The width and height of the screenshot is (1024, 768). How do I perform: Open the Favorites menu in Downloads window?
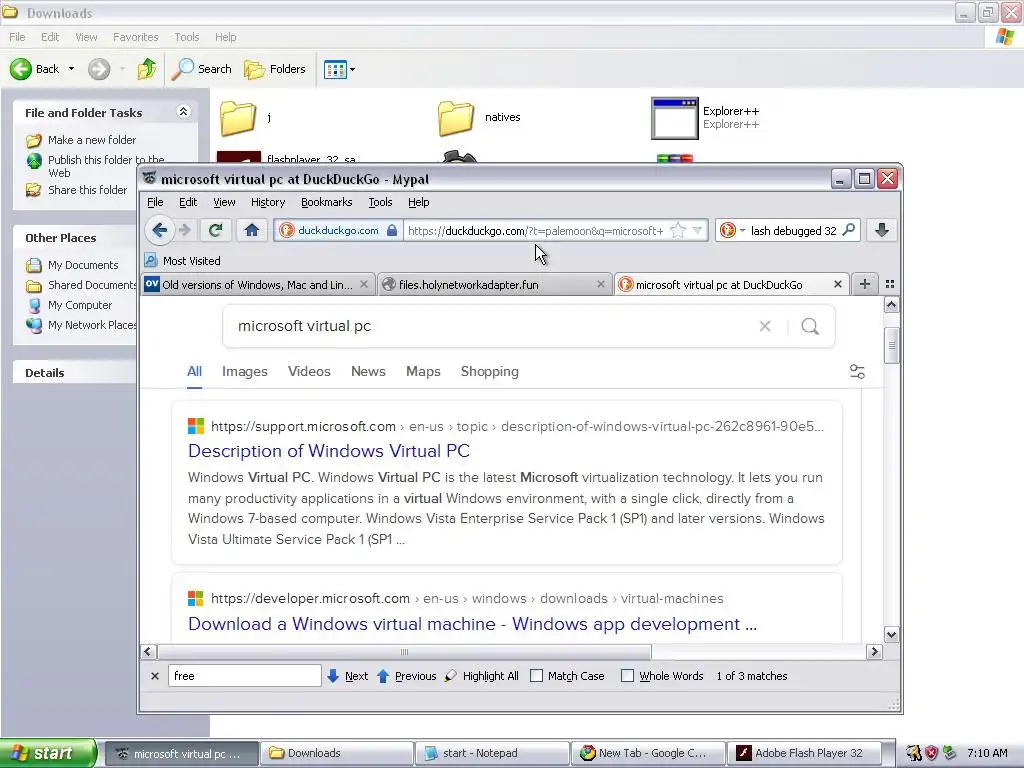(135, 37)
